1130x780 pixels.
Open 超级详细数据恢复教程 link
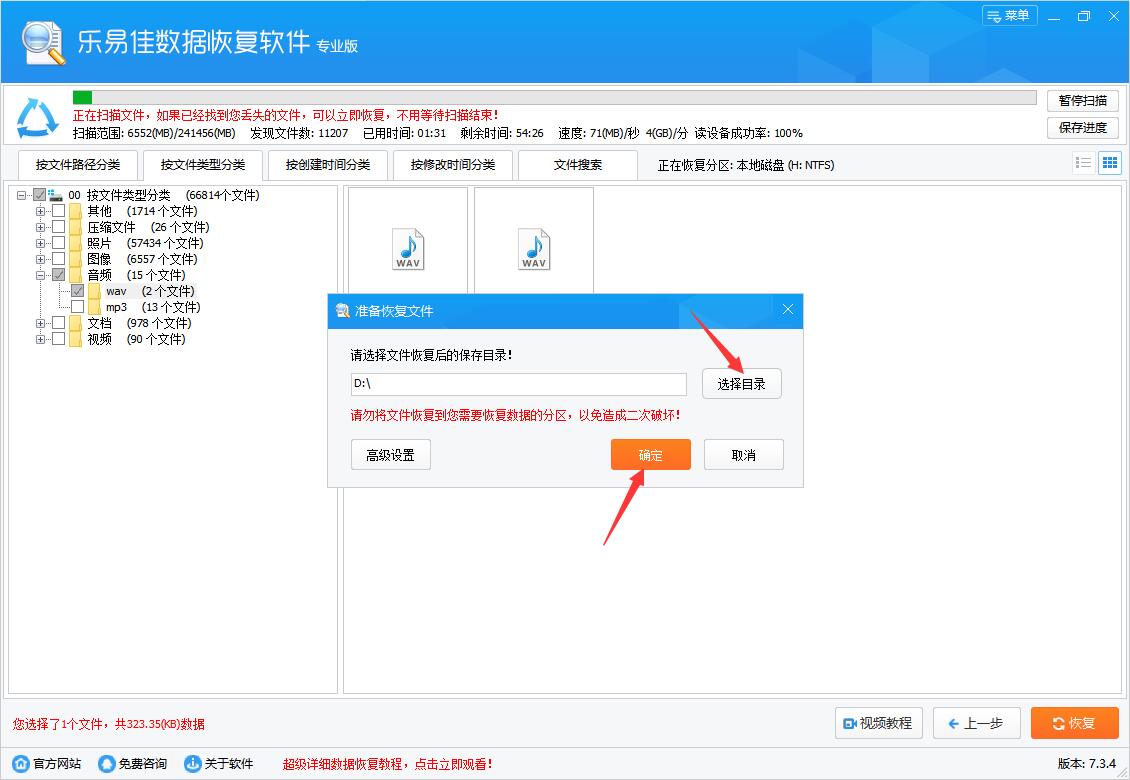point(387,764)
